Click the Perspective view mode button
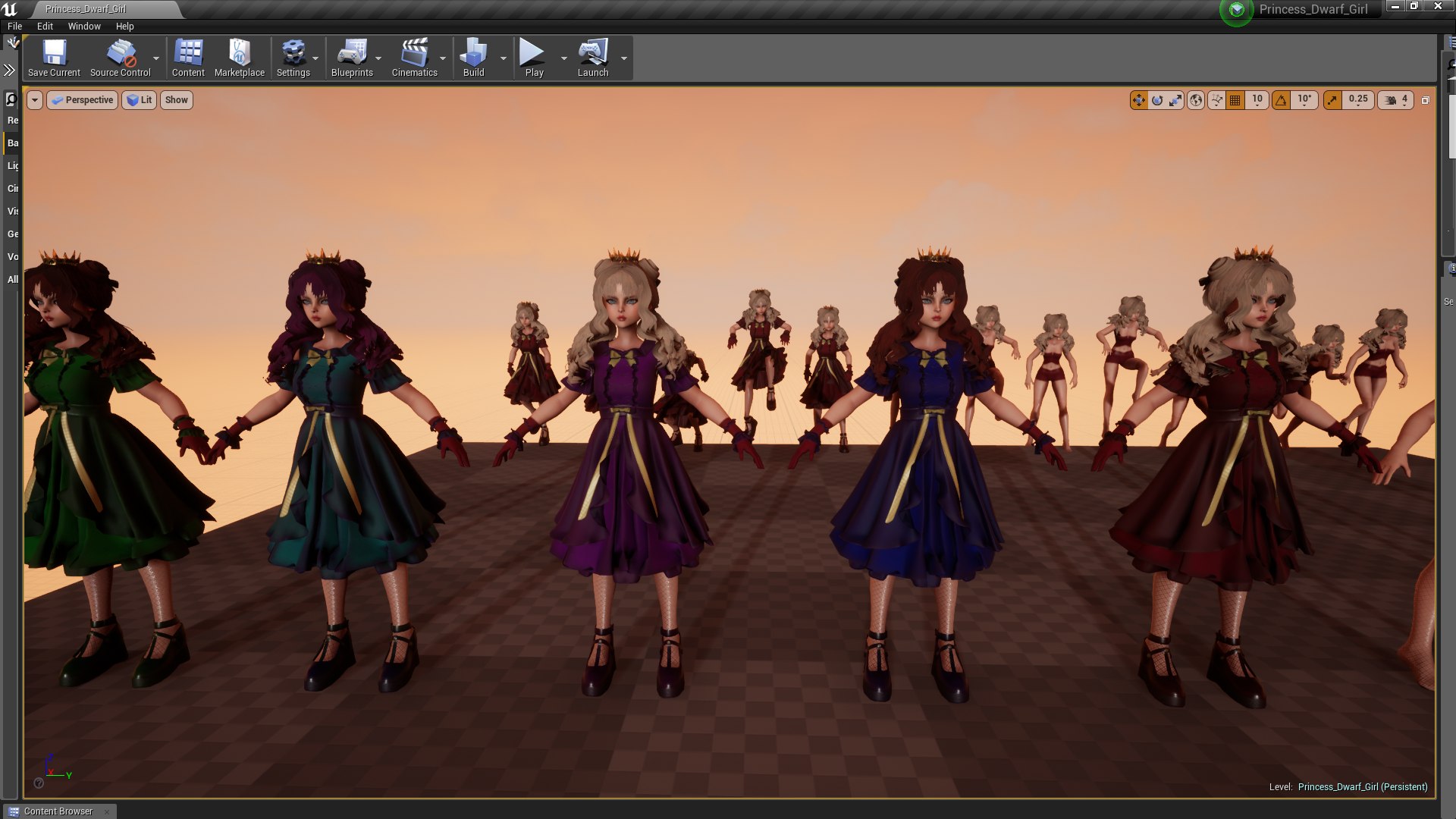Screen dimensions: 1456x819 [83, 100]
